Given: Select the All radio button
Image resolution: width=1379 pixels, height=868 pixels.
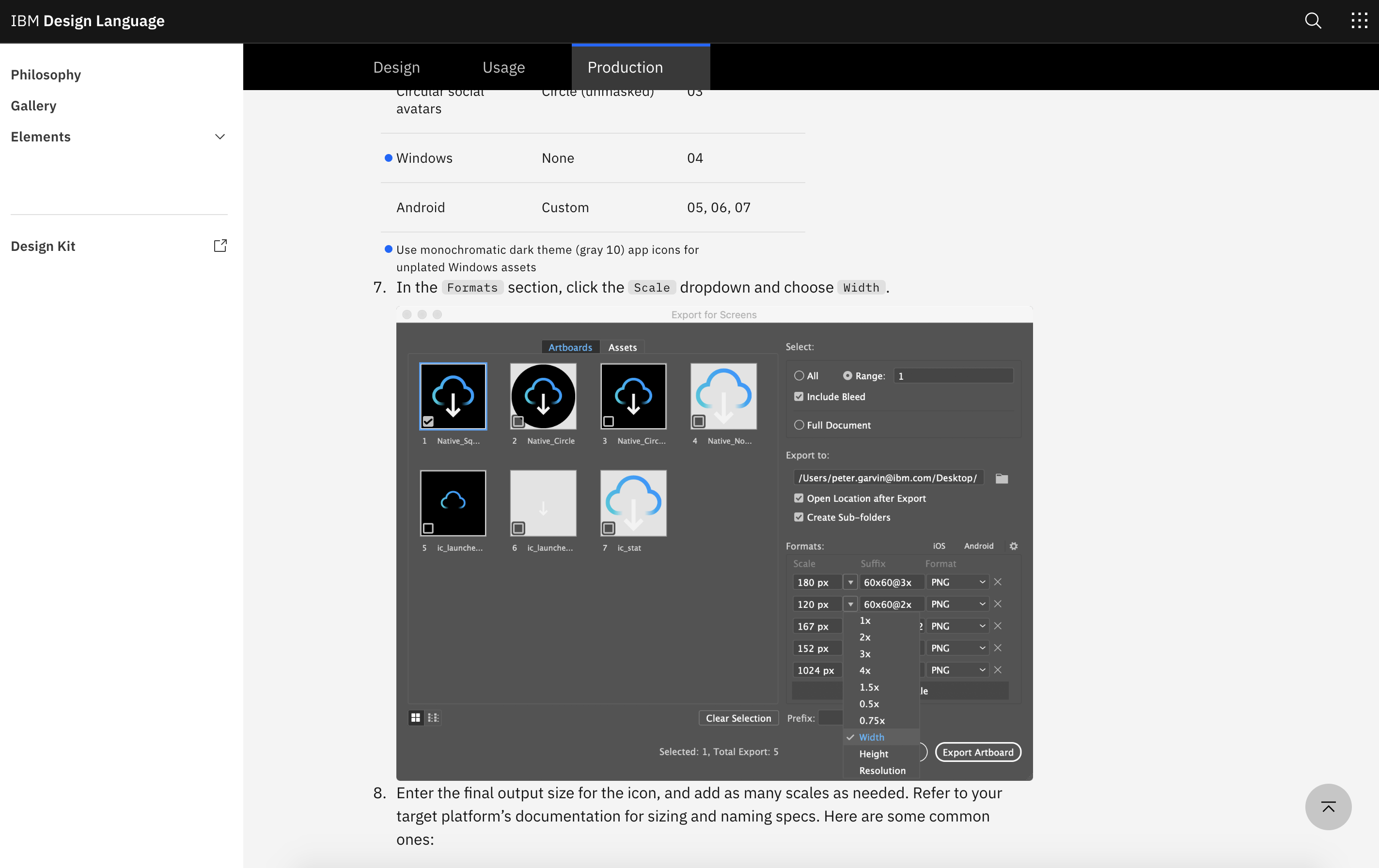Looking at the screenshot, I should point(799,375).
